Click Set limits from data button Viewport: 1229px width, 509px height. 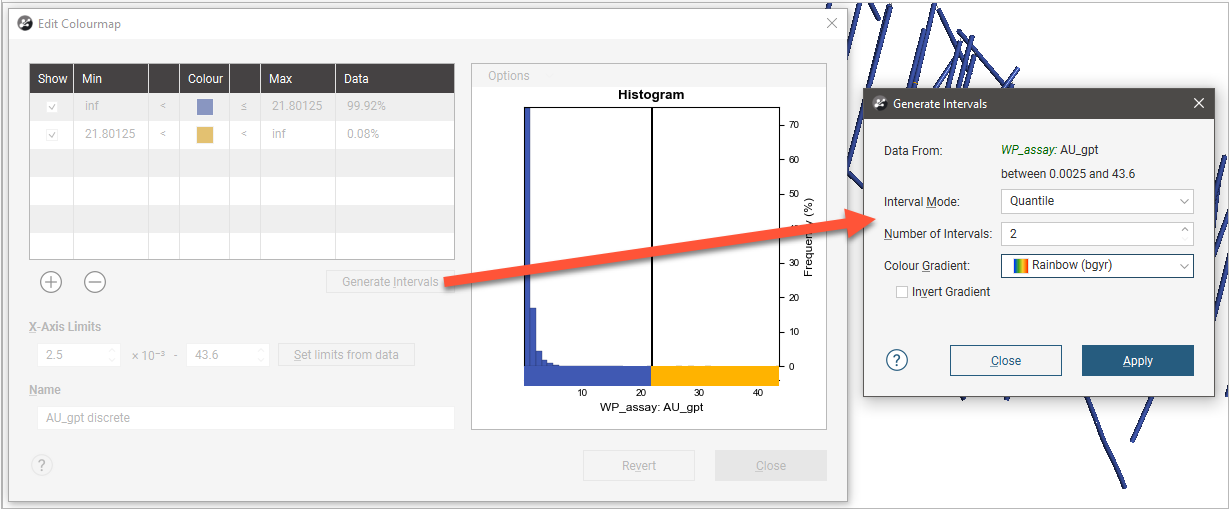[346, 355]
